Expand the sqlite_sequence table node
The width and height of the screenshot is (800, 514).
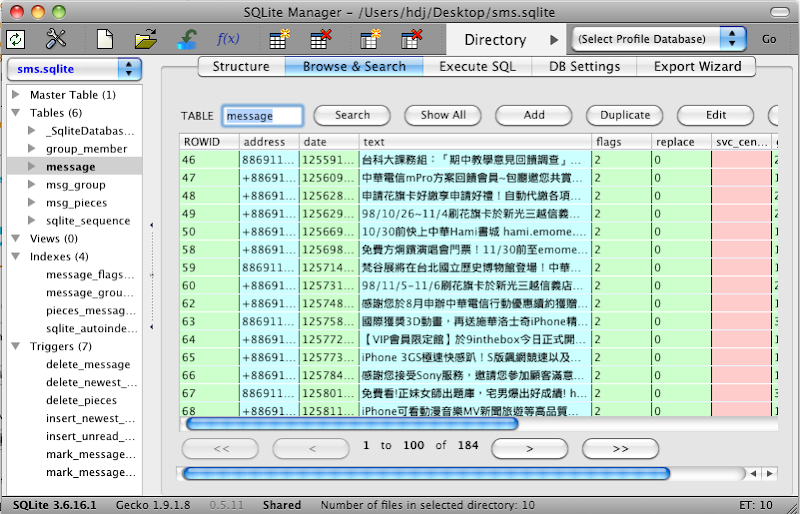pos(32,220)
